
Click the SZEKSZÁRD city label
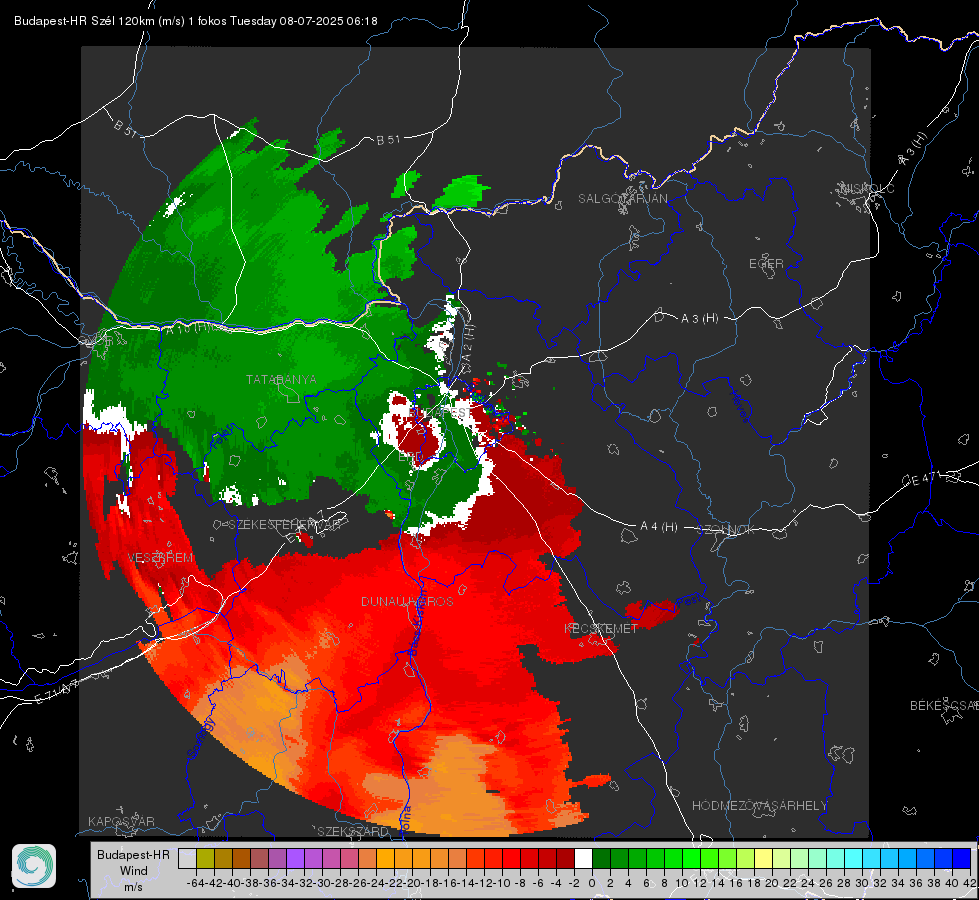pos(353,831)
